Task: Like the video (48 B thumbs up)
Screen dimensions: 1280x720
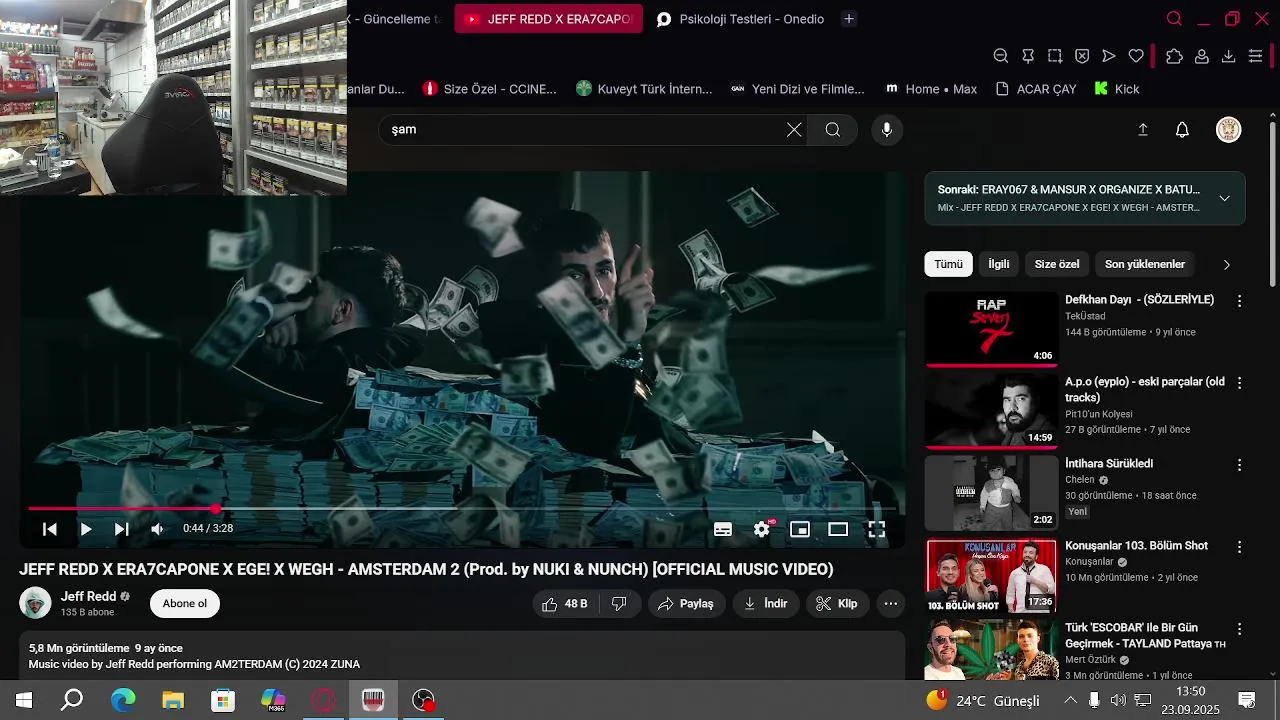Action: 565,604
